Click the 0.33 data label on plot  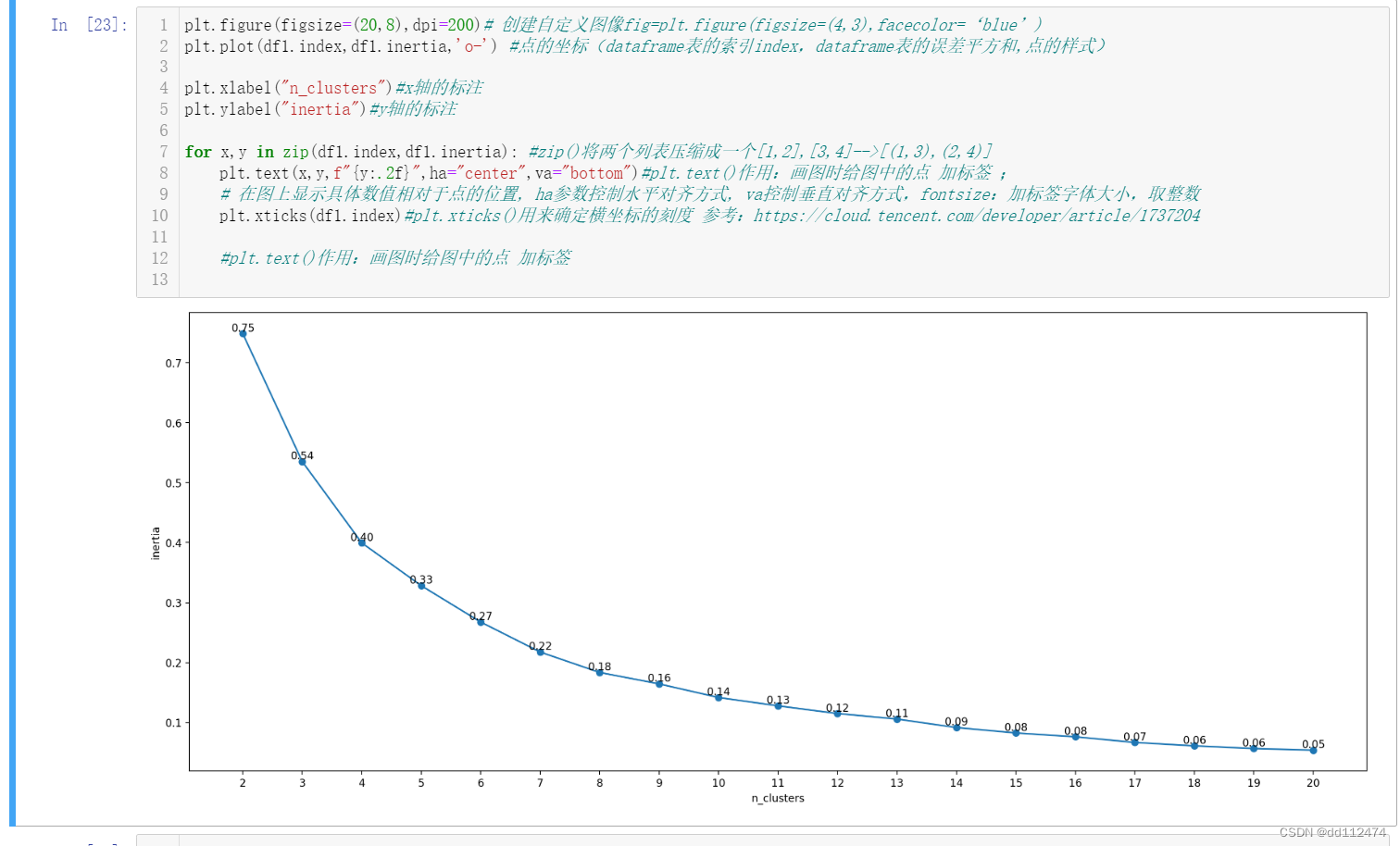421,579
